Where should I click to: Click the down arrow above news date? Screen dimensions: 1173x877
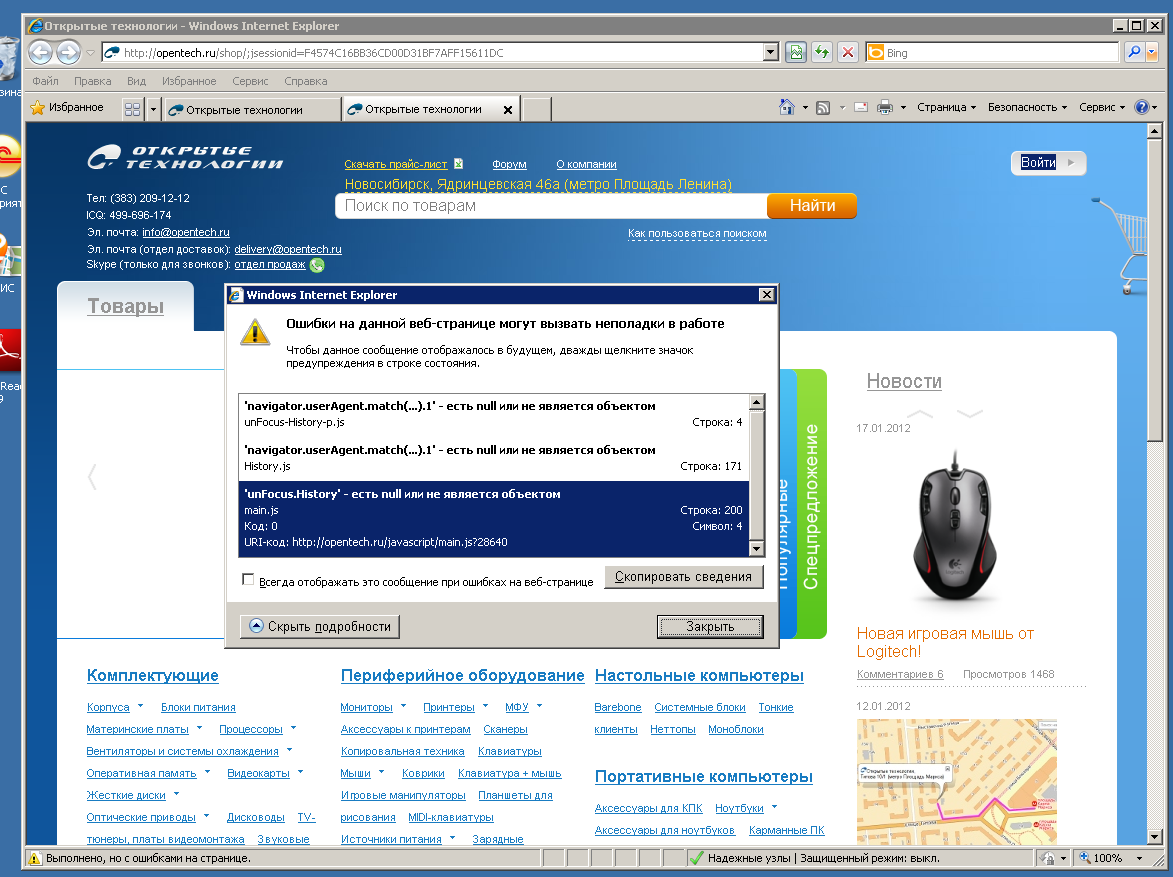(970, 413)
